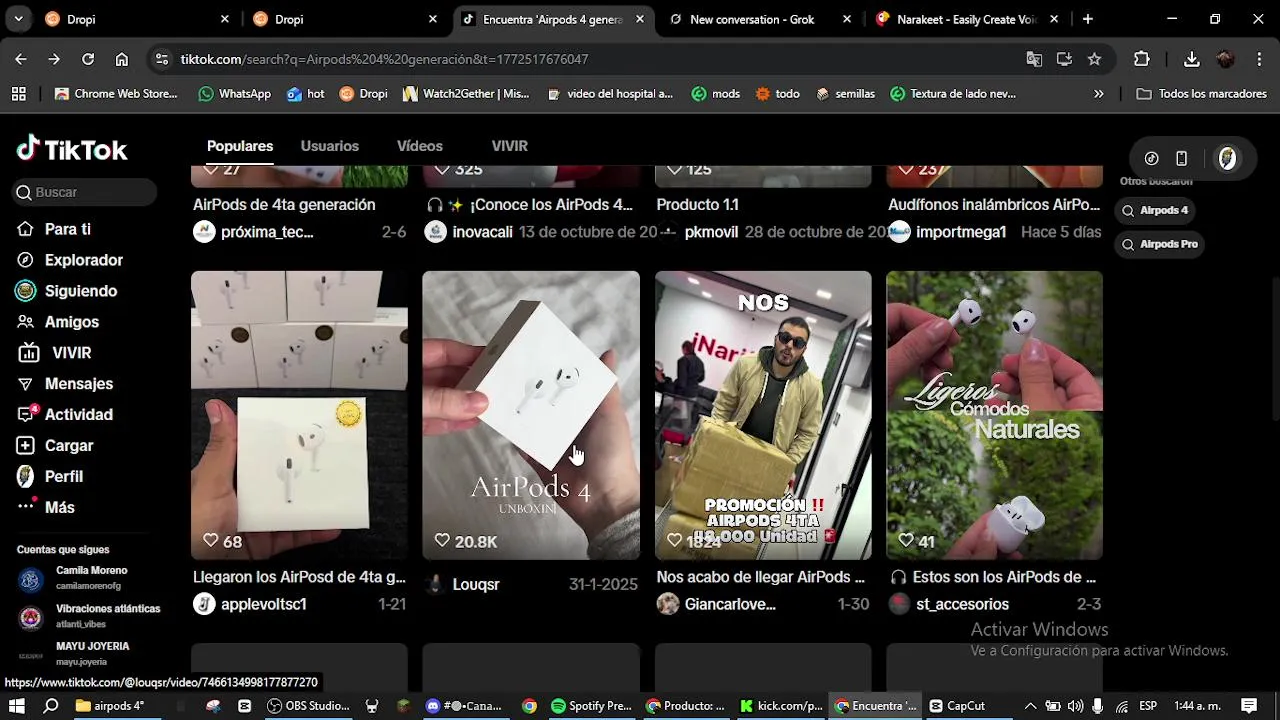Open Camila Moreno followed account
The image size is (1280, 720).
pos(88,578)
